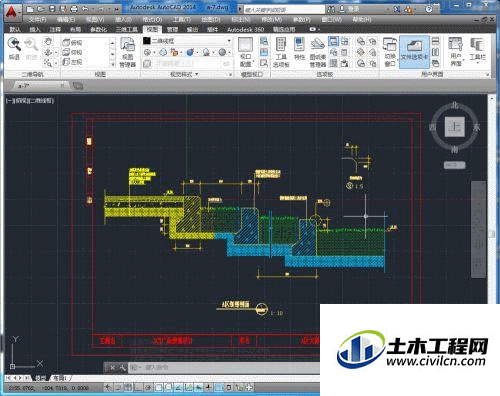Open the Orbit tool dropdown arrow

pyautogui.click(x=55, y=52)
